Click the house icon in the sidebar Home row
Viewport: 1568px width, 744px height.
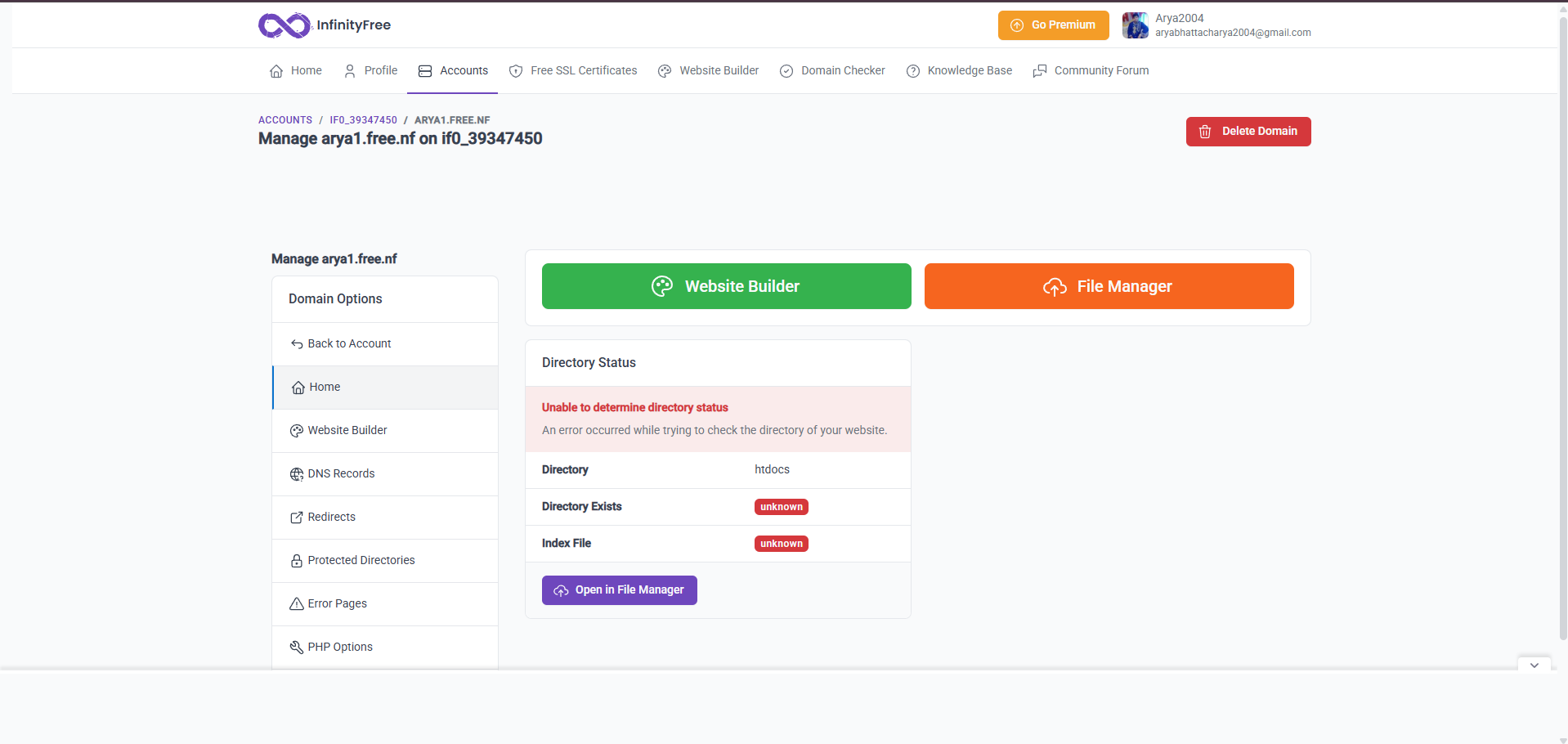(x=298, y=388)
